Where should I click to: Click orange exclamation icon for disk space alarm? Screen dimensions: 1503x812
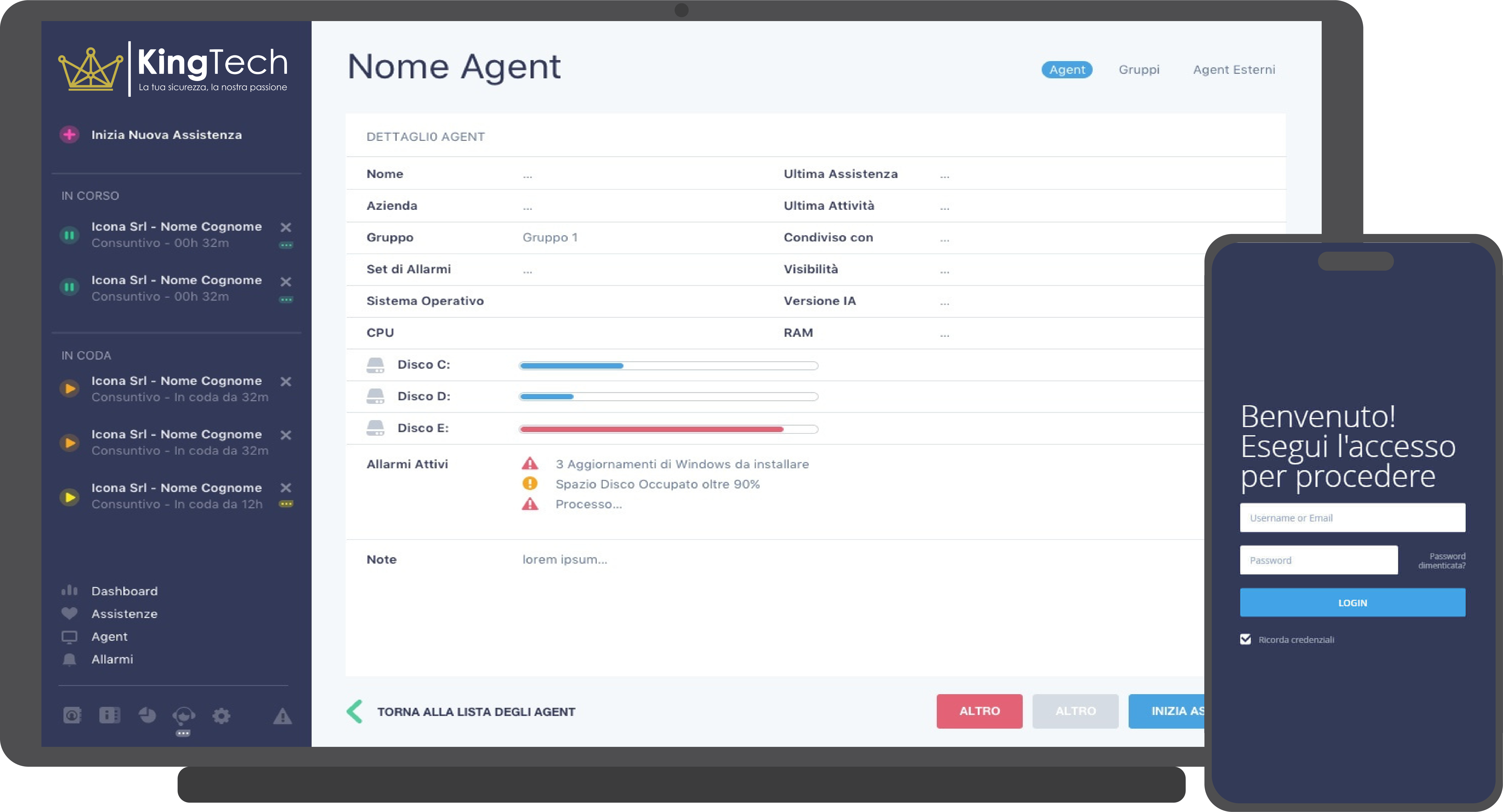tap(530, 484)
